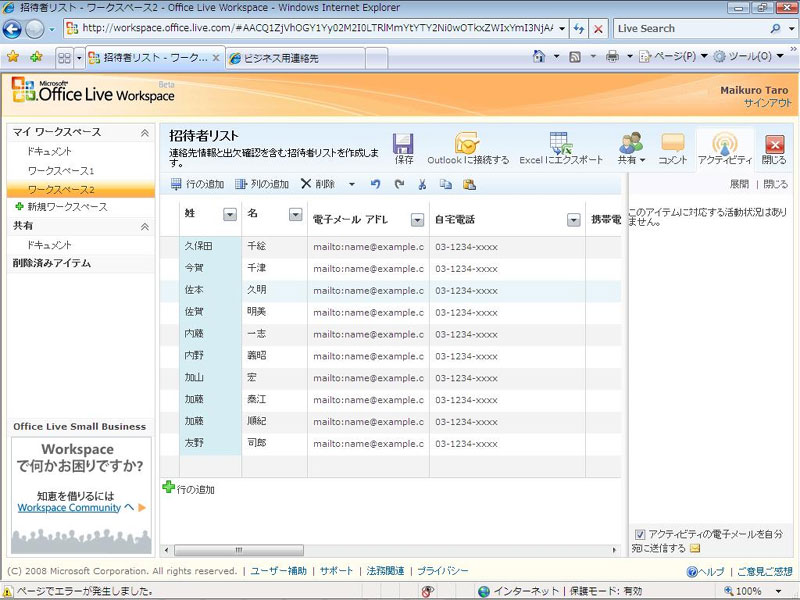Open the Quick Tabs grid icon
Viewport: 800px width, 600px height.
(x=64, y=58)
